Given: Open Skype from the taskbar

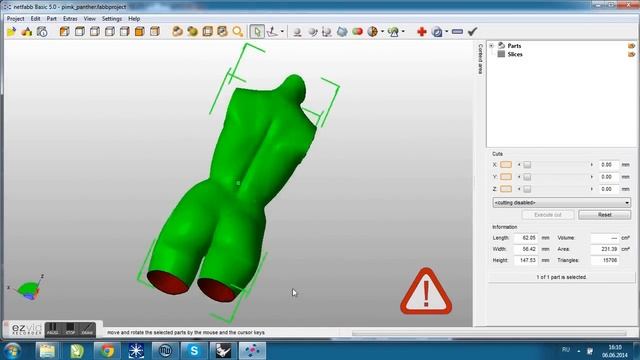Looking at the screenshot, I should (x=194, y=351).
